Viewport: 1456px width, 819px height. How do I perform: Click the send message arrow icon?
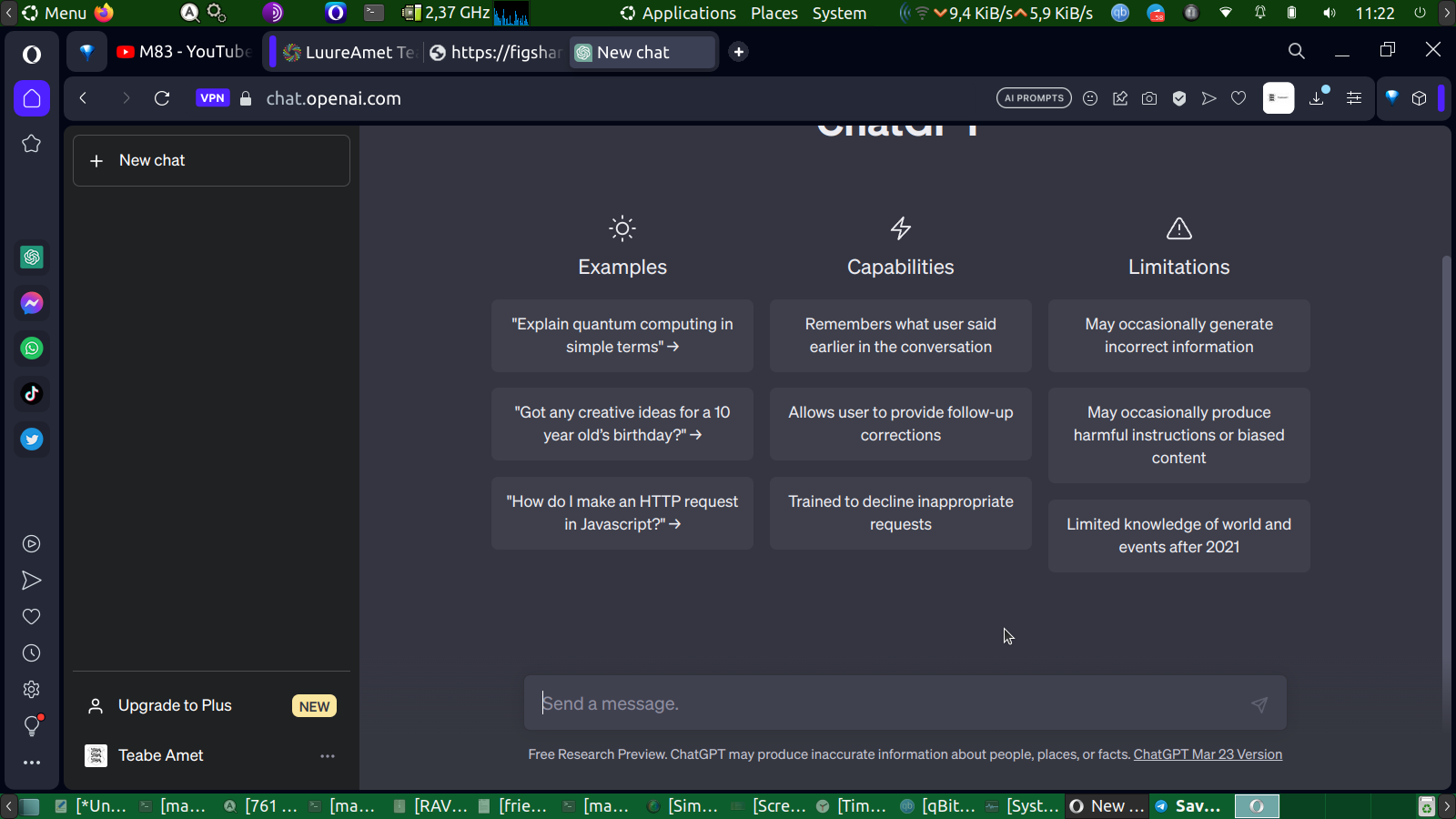[x=1259, y=704]
